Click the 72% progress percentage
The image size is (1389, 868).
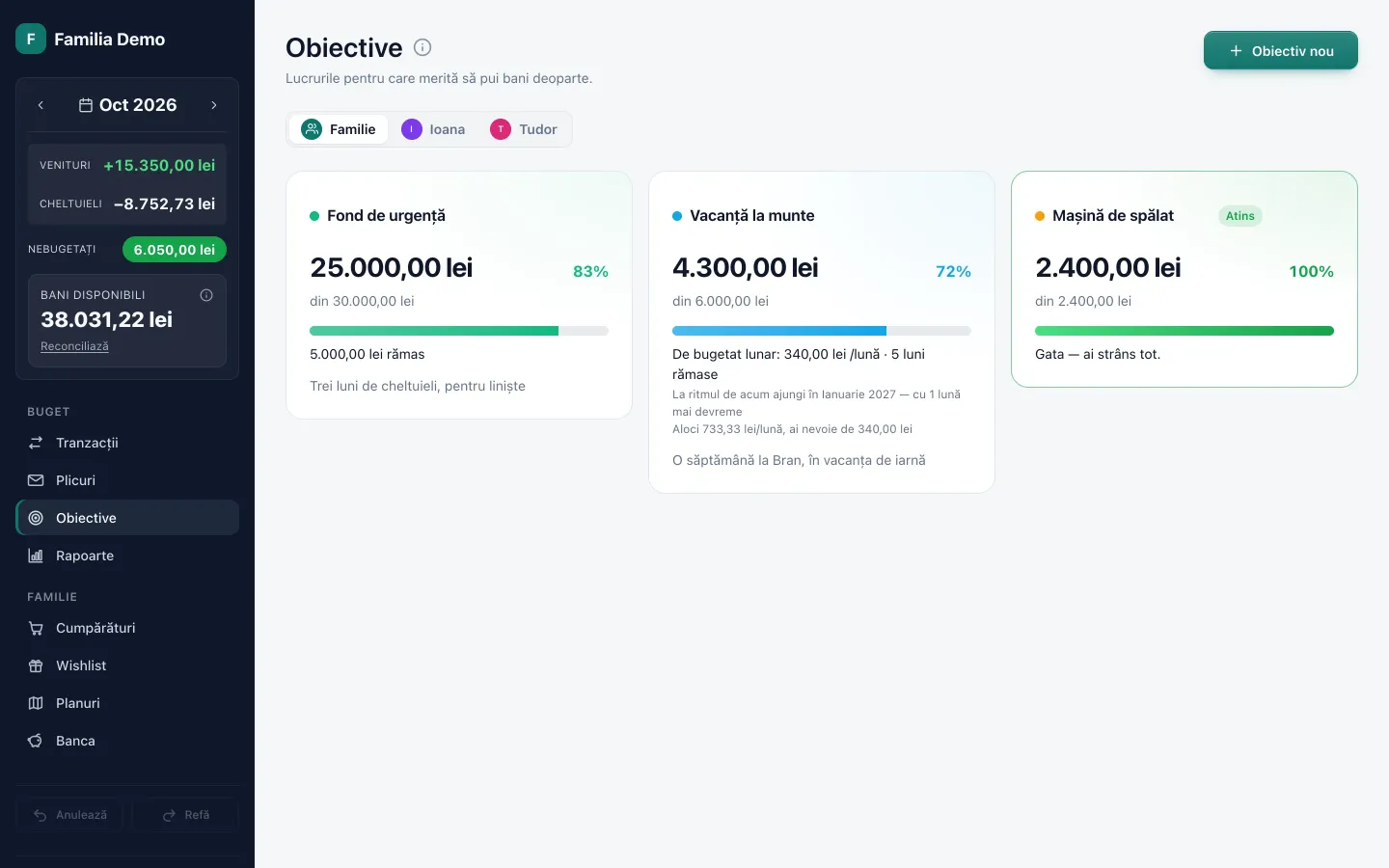tap(953, 272)
